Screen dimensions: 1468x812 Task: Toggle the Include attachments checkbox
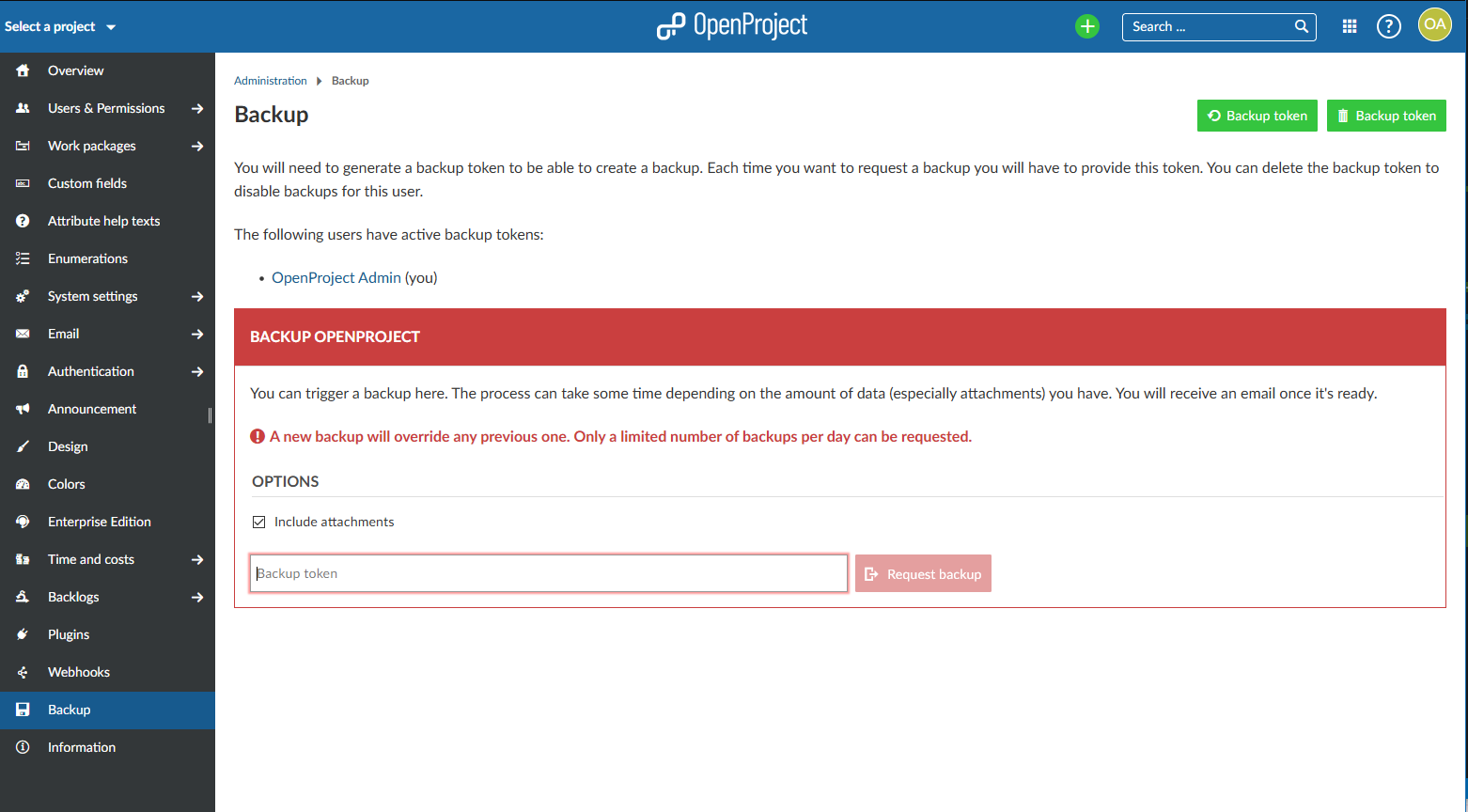[x=259, y=522]
